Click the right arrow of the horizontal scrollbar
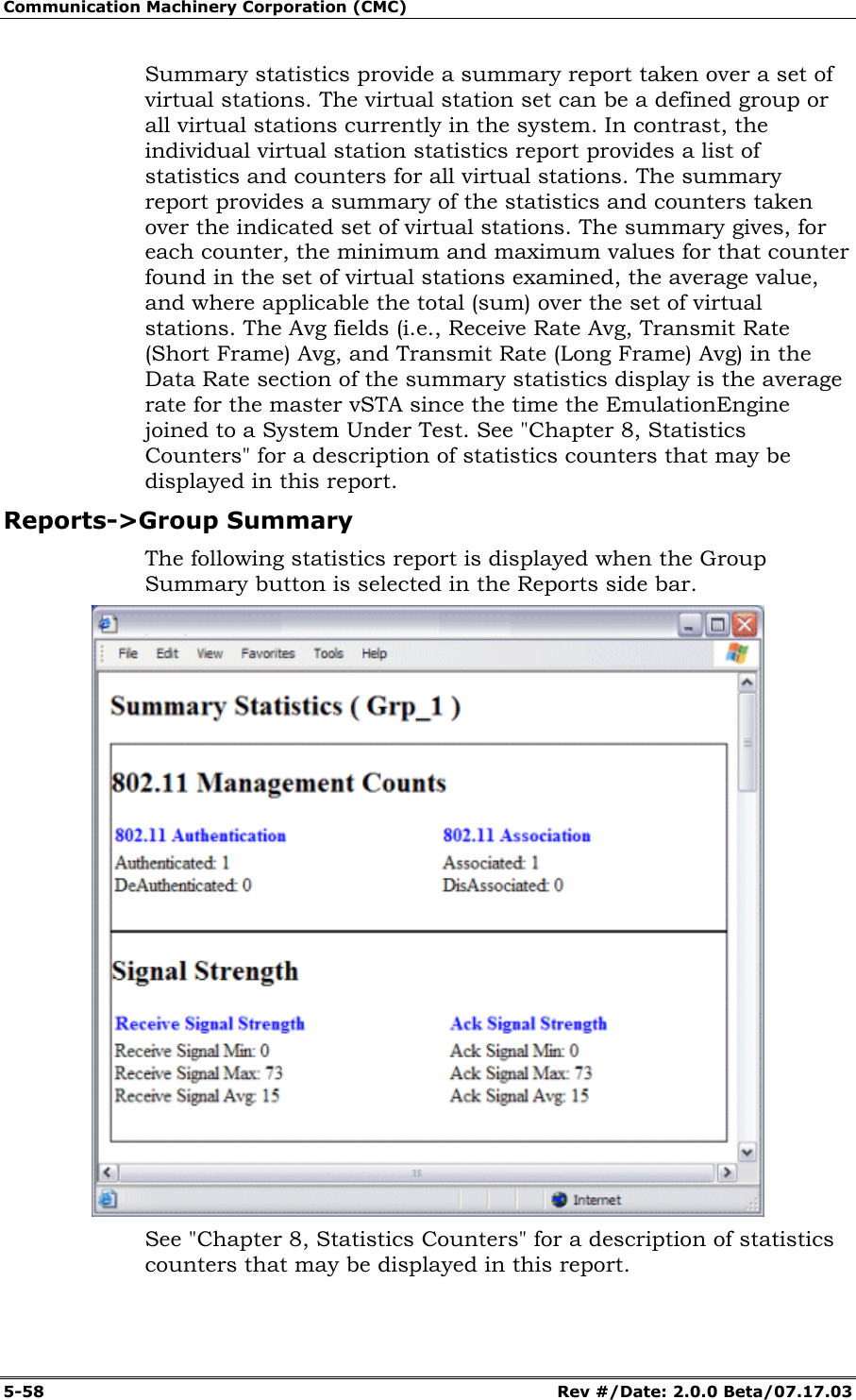 pos(728,1173)
